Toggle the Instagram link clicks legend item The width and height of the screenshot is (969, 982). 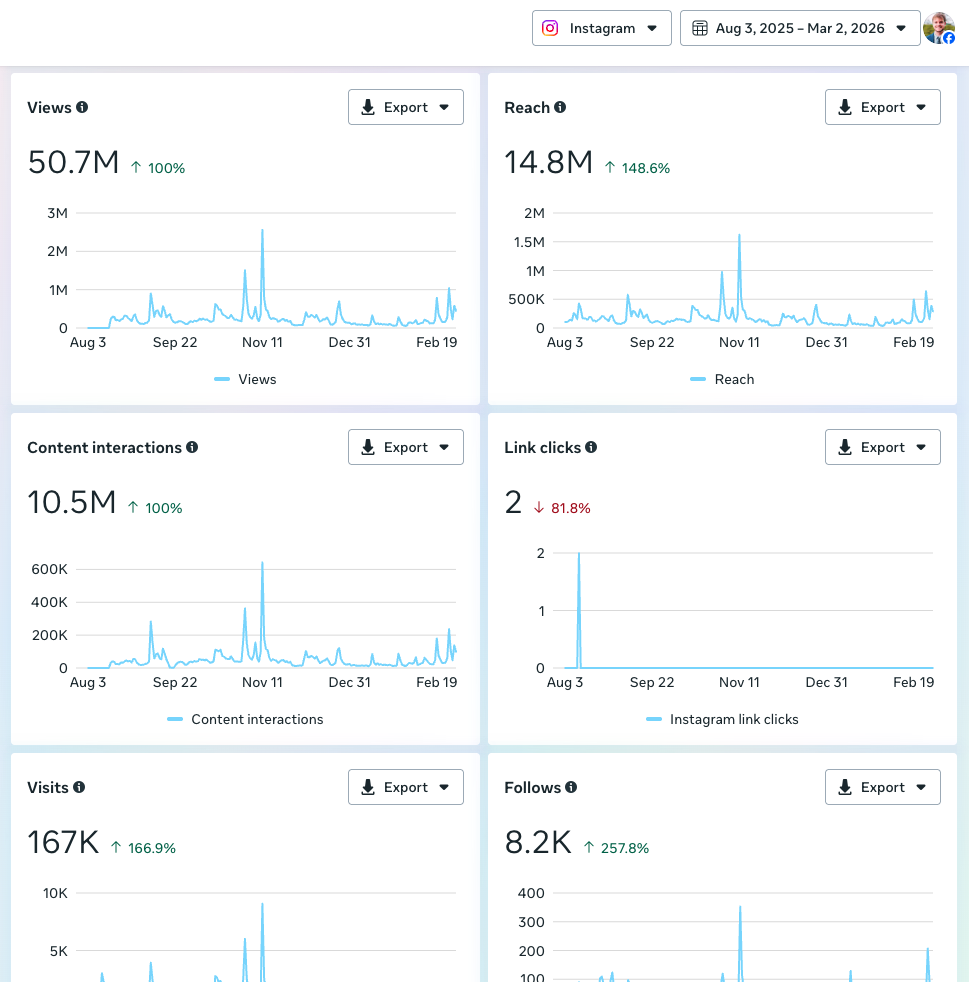click(x=722, y=719)
